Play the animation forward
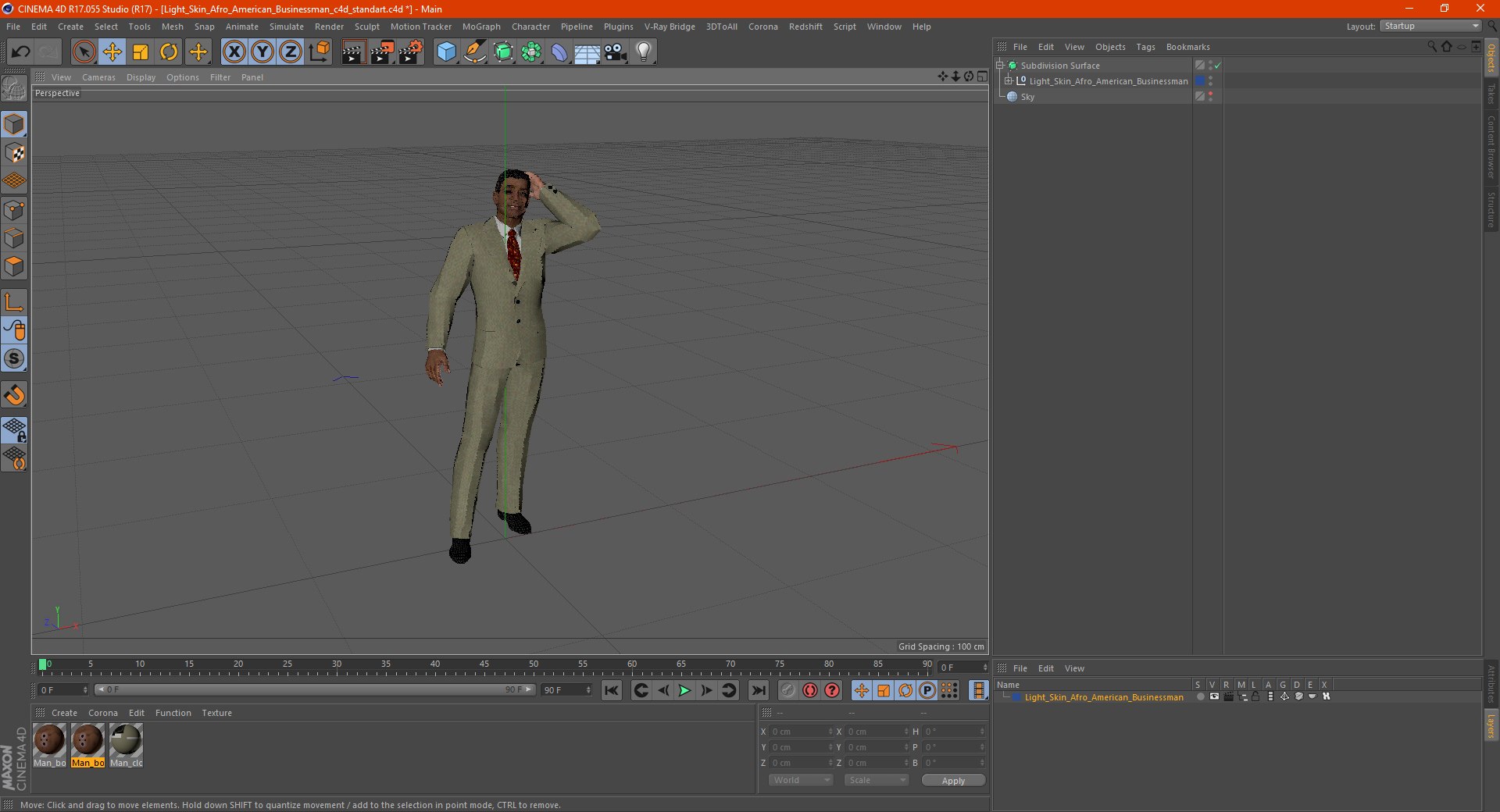This screenshot has width=1500, height=812. coord(684,690)
